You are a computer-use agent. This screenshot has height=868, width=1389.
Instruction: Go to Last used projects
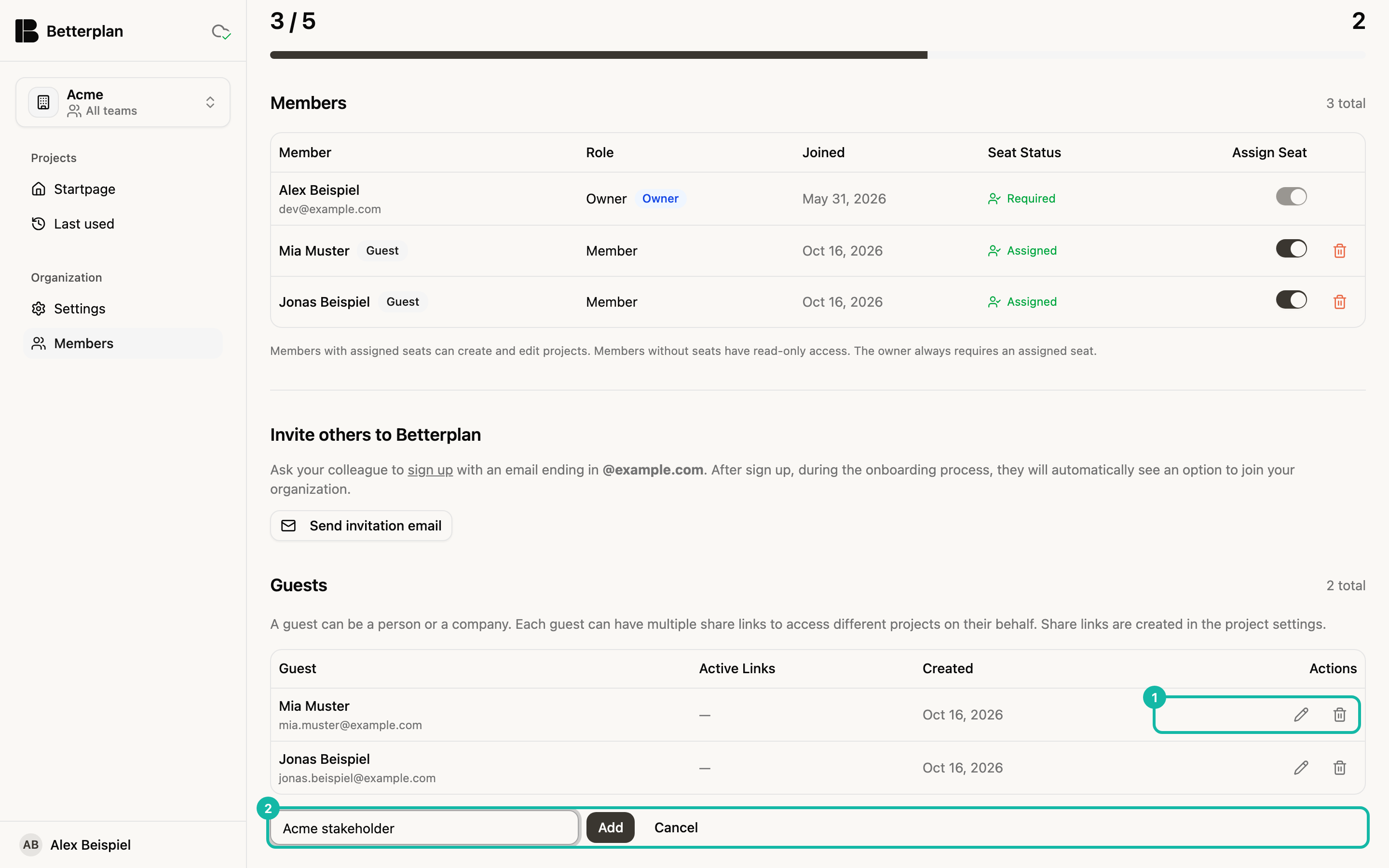pos(123,224)
